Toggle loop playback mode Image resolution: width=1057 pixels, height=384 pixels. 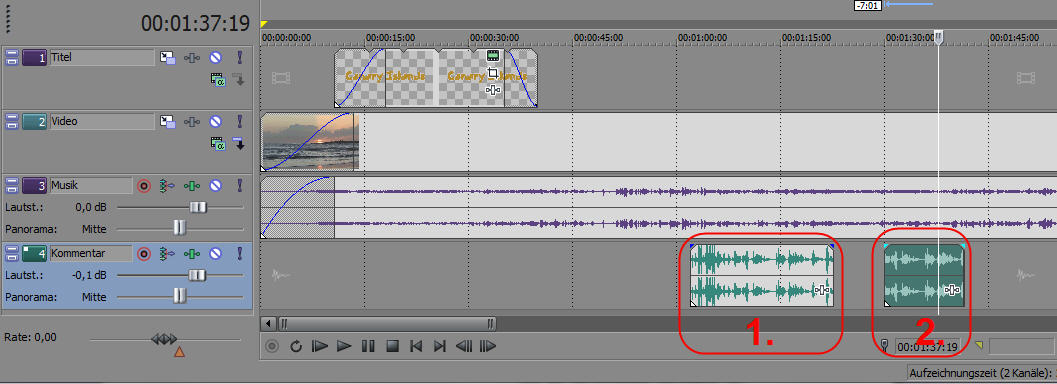point(296,346)
